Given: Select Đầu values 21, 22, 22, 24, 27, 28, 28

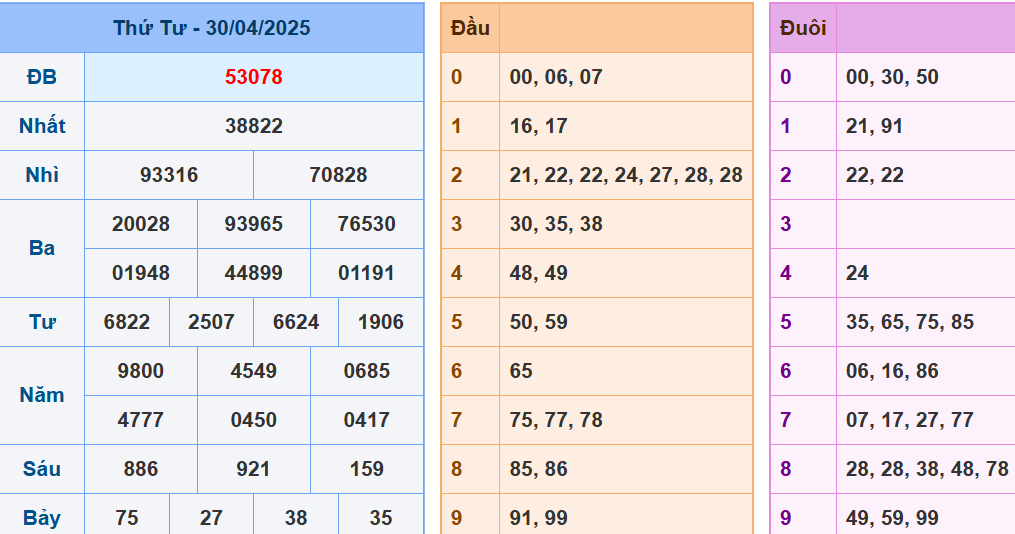Looking at the screenshot, I should click(x=626, y=175).
